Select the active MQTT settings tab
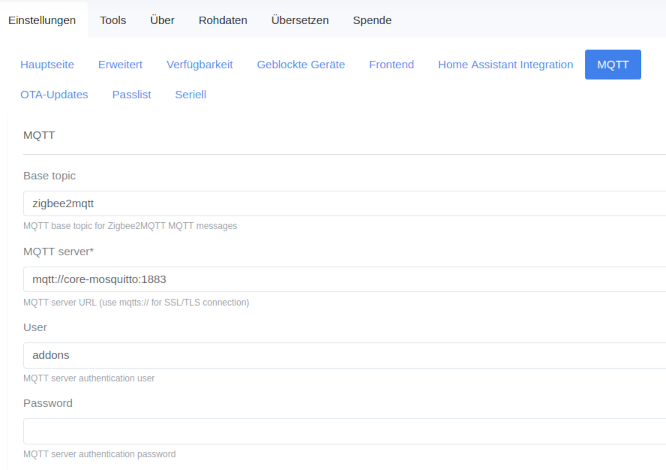 coord(613,65)
